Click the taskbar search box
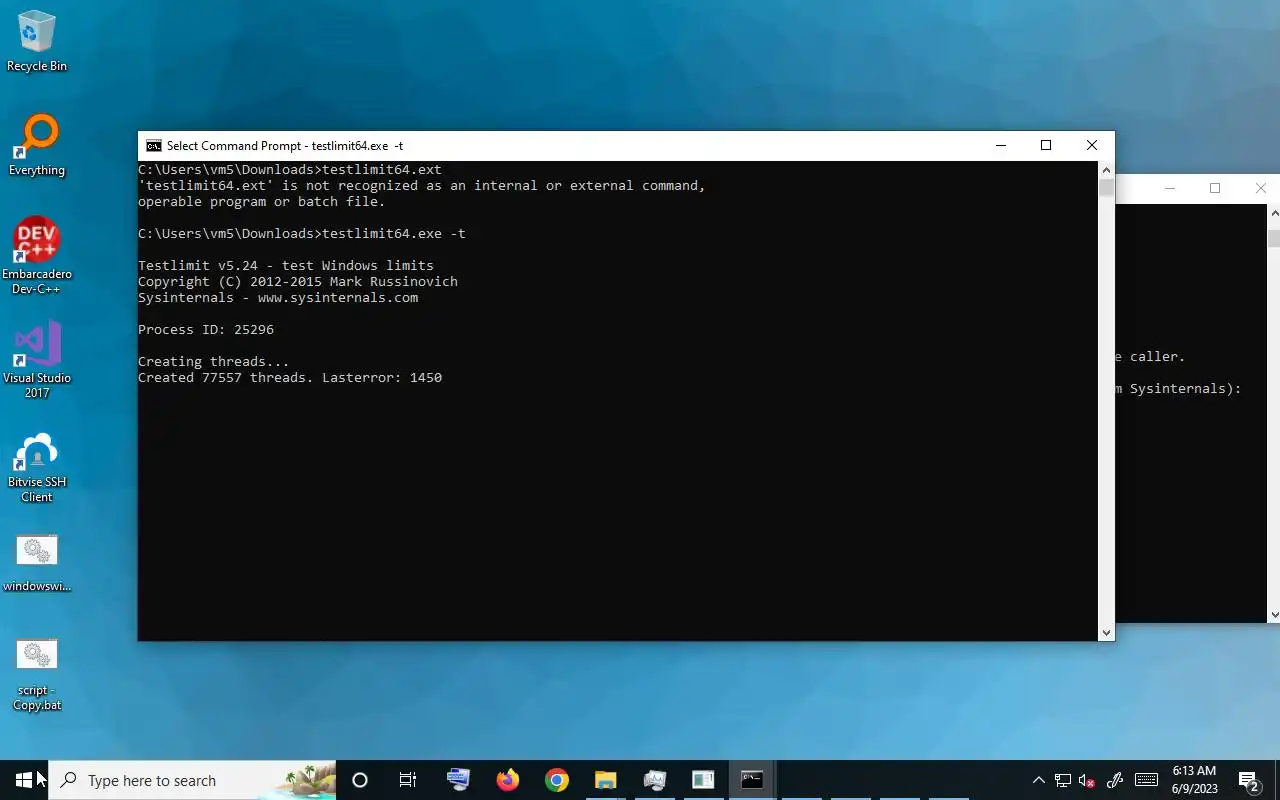 tap(192, 780)
